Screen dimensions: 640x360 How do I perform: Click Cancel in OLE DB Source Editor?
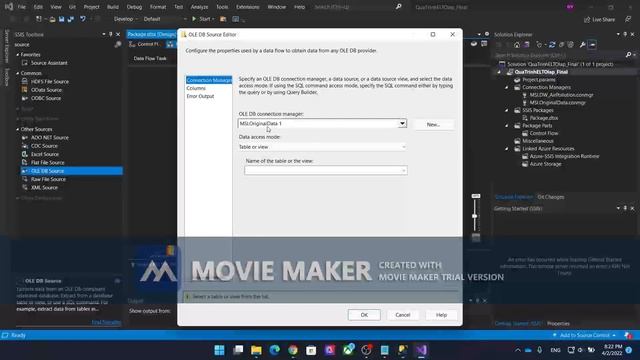(402, 315)
